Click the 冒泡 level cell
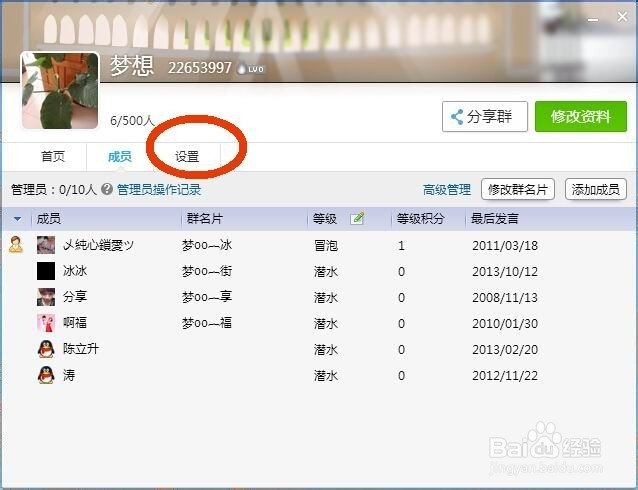638x490 pixels. [x=326, y=245]
